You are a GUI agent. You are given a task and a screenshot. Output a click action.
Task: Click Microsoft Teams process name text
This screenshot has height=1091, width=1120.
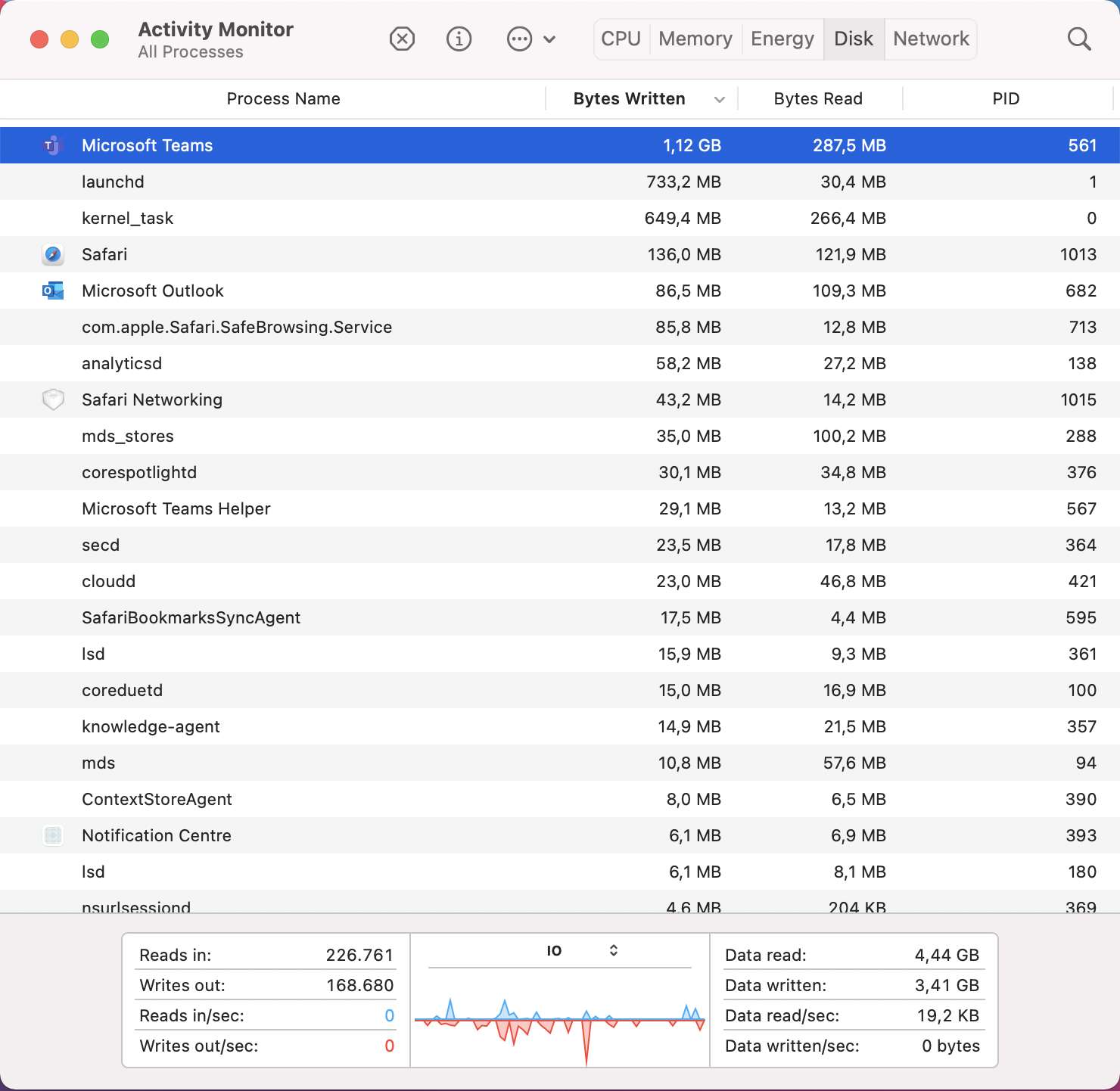click(x=148, y=145)
